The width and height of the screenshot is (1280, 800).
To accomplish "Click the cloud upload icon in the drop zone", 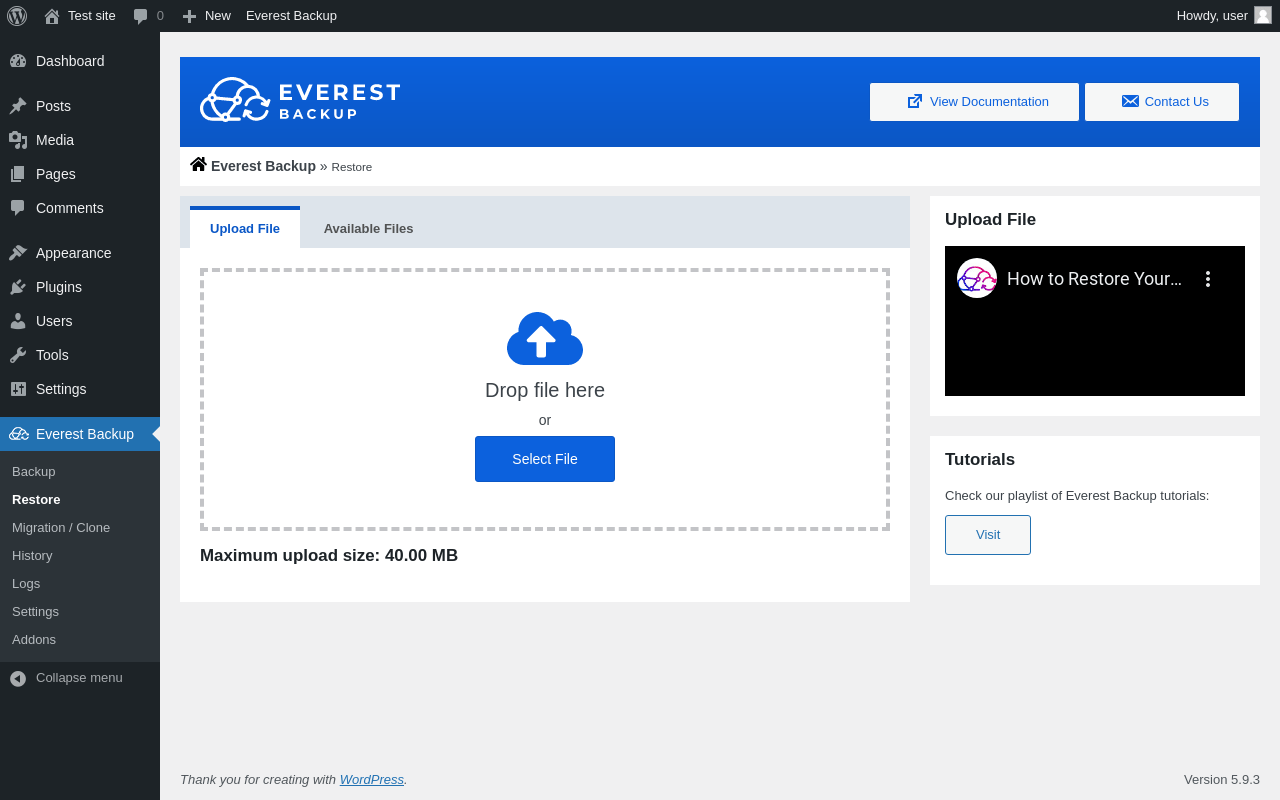I will (545, 339).
